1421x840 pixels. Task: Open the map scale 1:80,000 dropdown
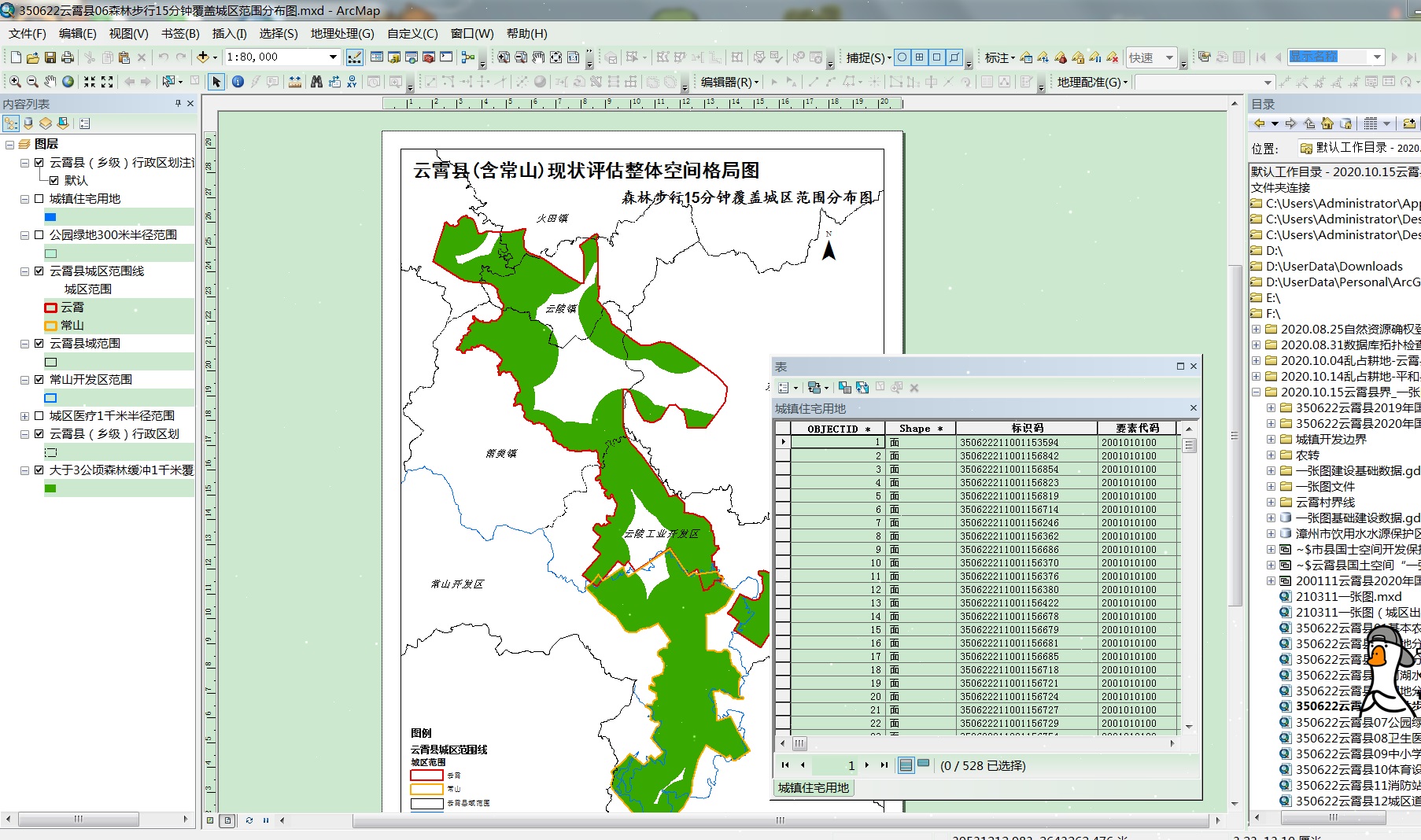pos(333,57)
